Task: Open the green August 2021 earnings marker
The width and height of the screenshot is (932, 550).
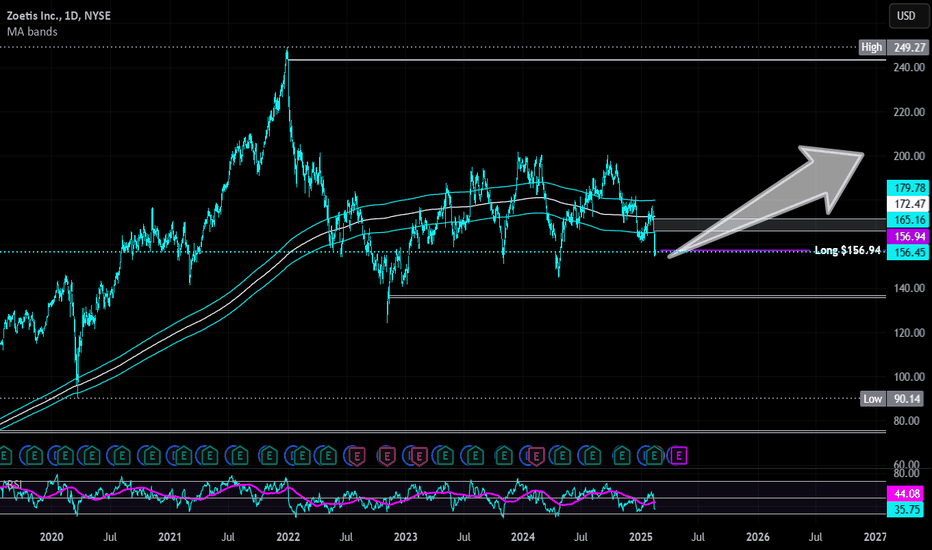Action: point(240,456)
